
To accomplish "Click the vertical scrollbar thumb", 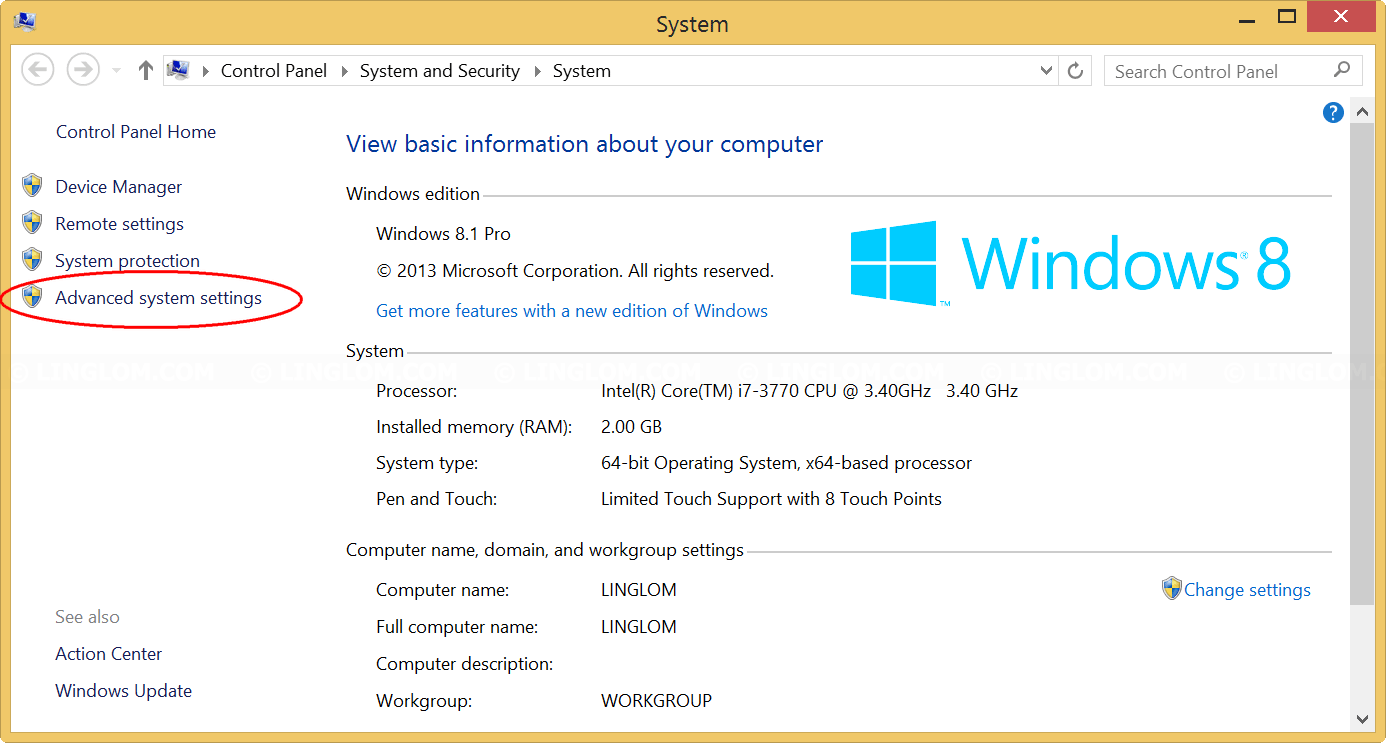I will [x=1362, y=364].
